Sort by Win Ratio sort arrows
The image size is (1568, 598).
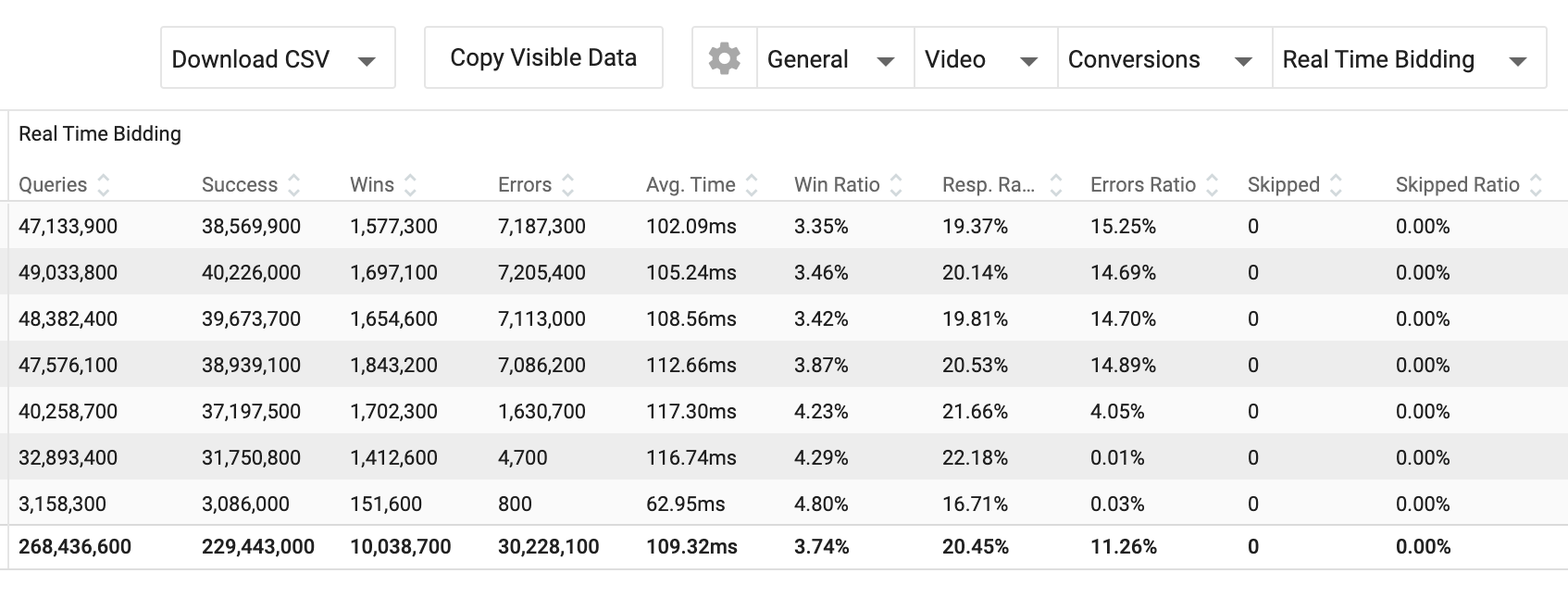tap(896, 185)
